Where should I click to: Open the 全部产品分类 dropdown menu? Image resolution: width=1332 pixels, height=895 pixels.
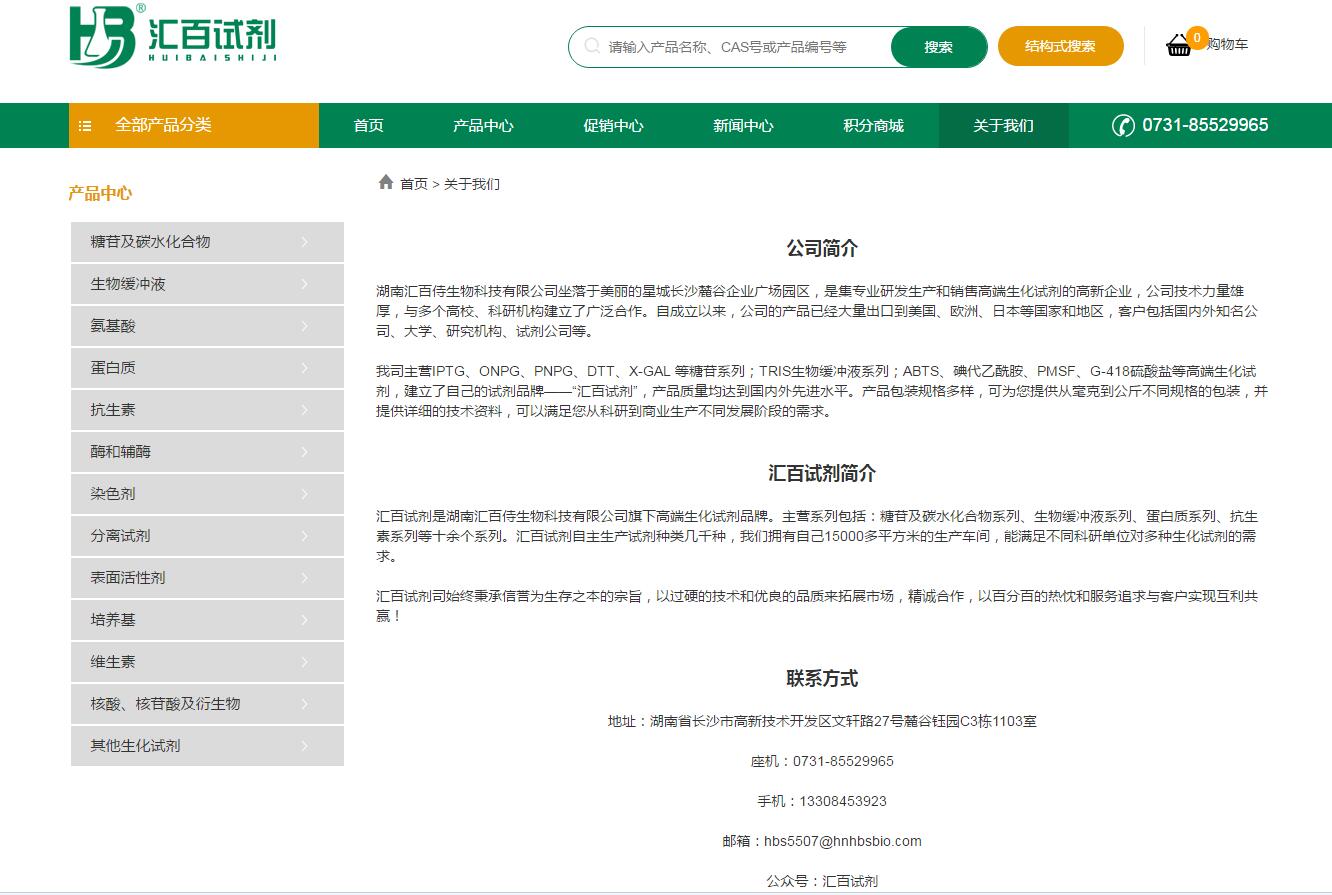pos(163,125)
